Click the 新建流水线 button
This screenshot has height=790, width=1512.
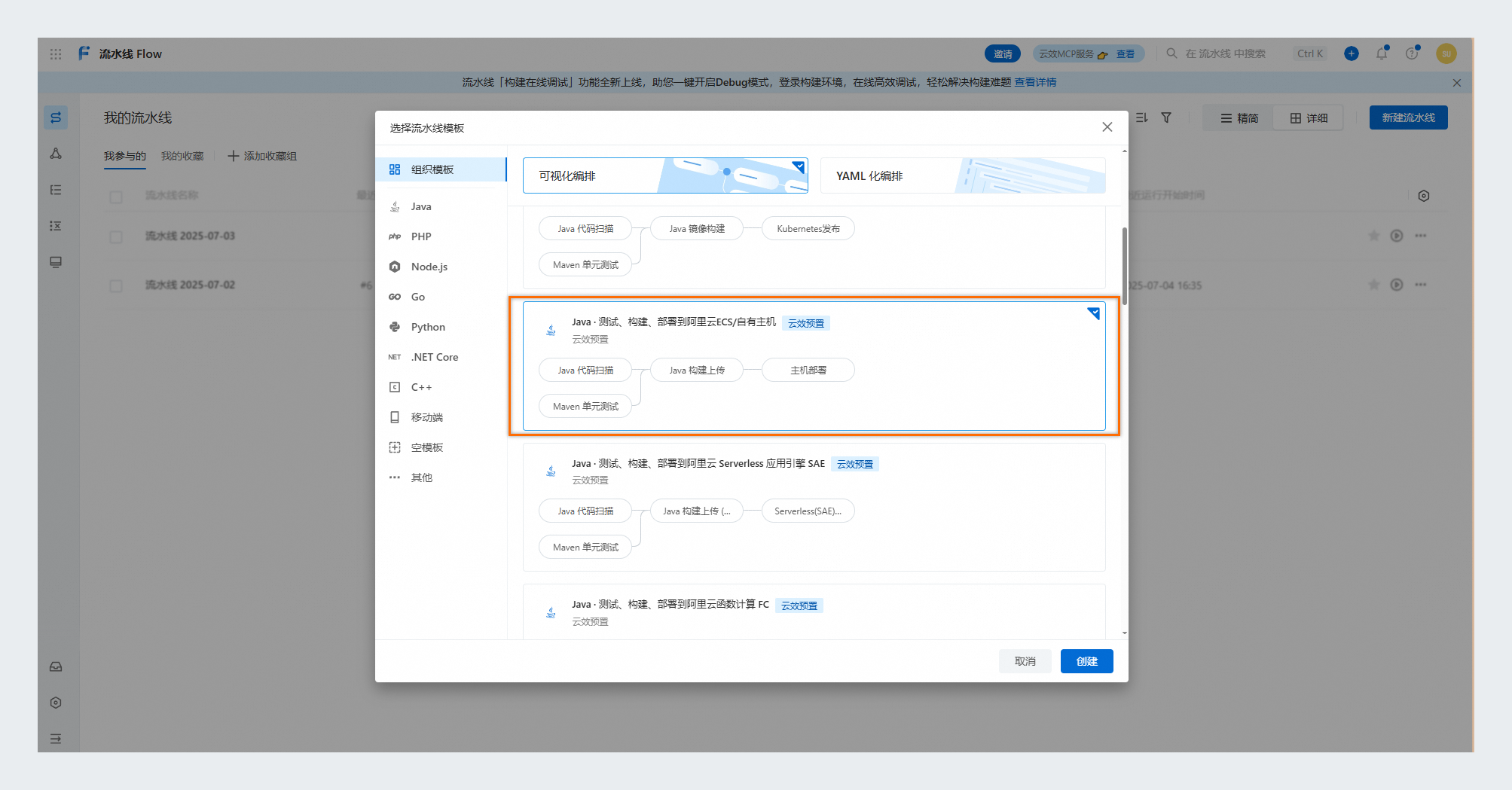pyautogui.click(x=1408, y=117)
